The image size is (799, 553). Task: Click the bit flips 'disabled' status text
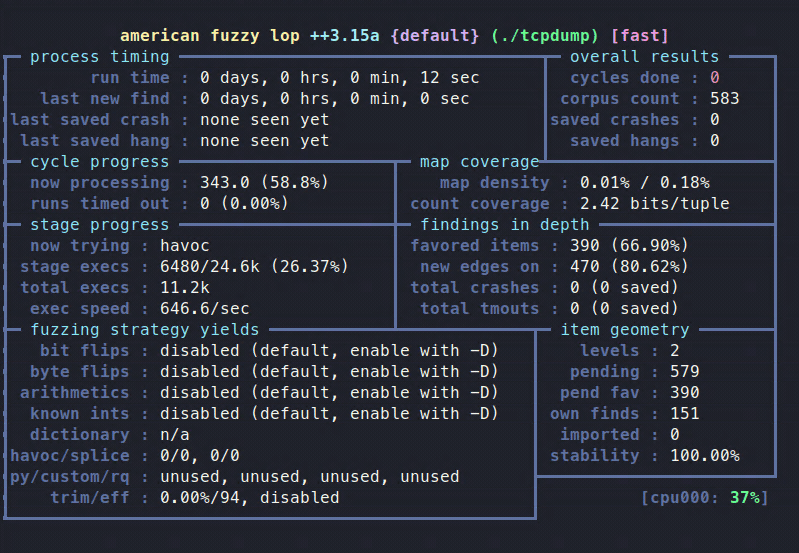point(199,351)
